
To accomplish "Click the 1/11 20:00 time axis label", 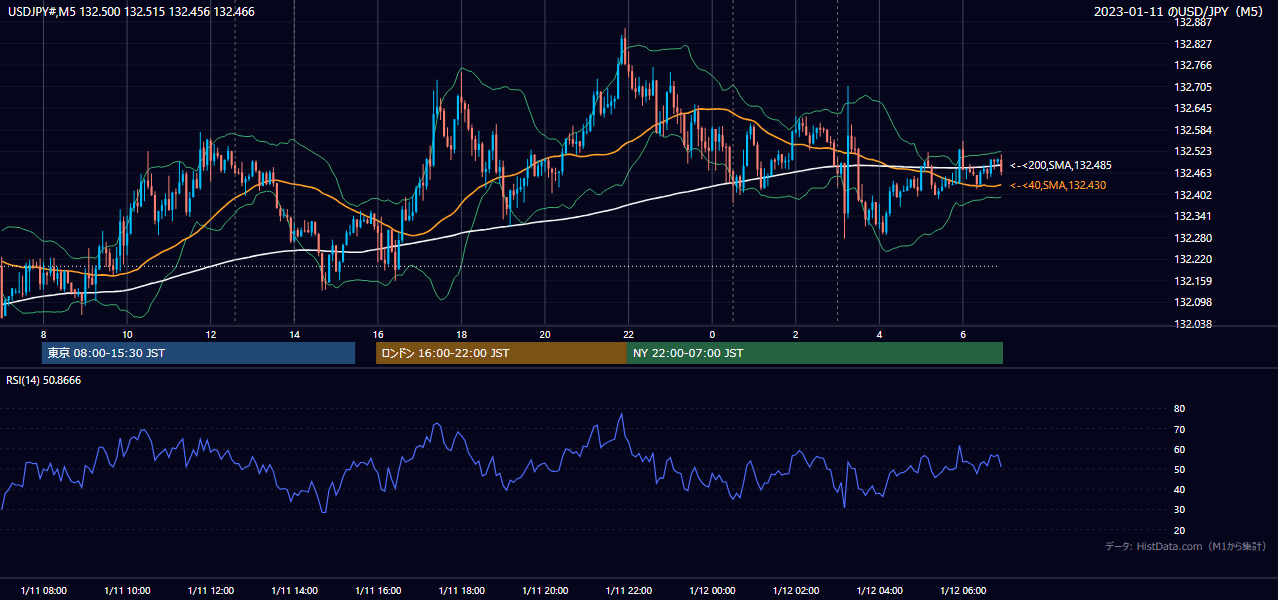I will [544, 591].
